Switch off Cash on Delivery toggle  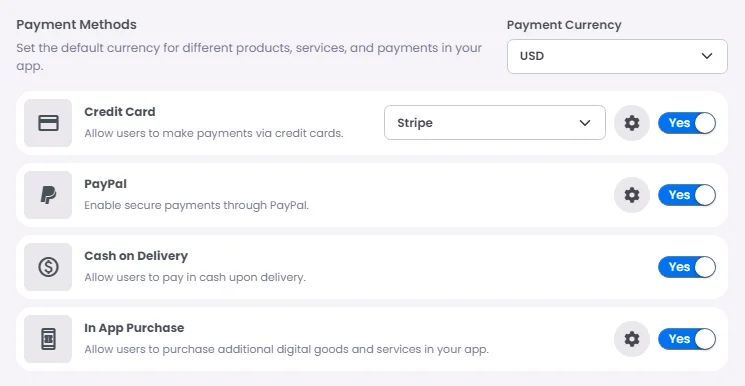click(687, 267)
